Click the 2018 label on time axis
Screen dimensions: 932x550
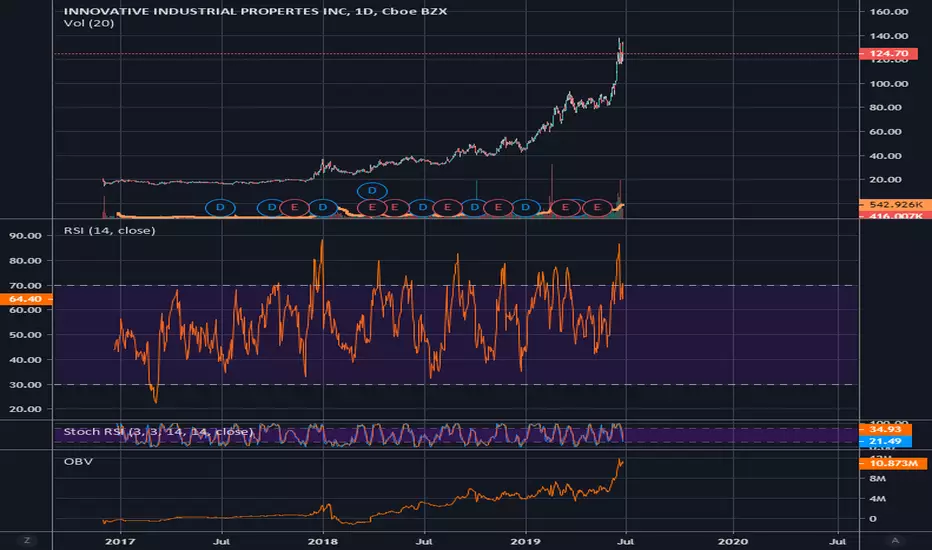tap(323, 542)
